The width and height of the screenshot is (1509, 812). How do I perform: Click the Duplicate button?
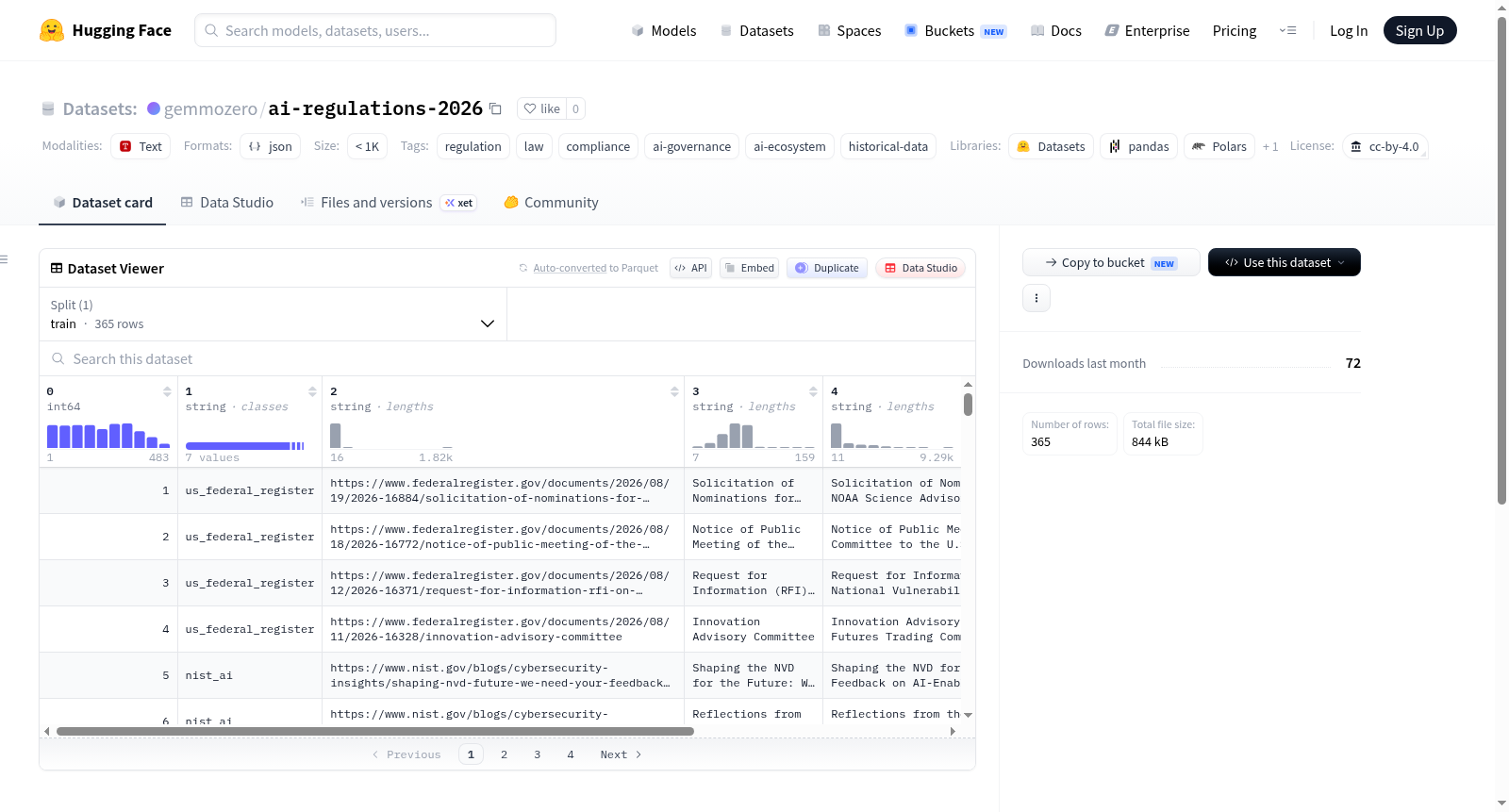pyautogui.click(x=827, y=268)
